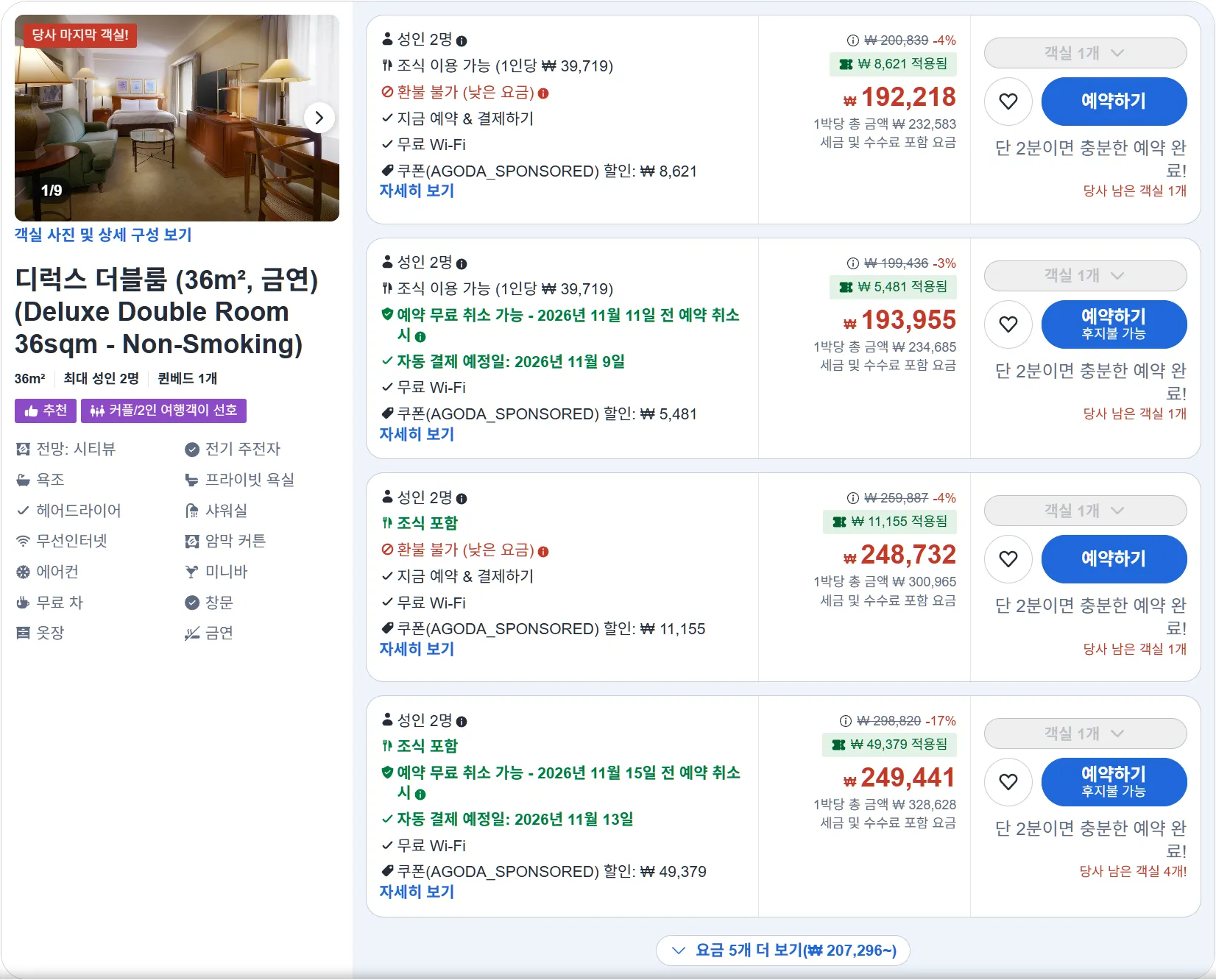The image size is (1216, 980).
Task: Click the '추천' recommended badge
Action: [x=46, y=411]
